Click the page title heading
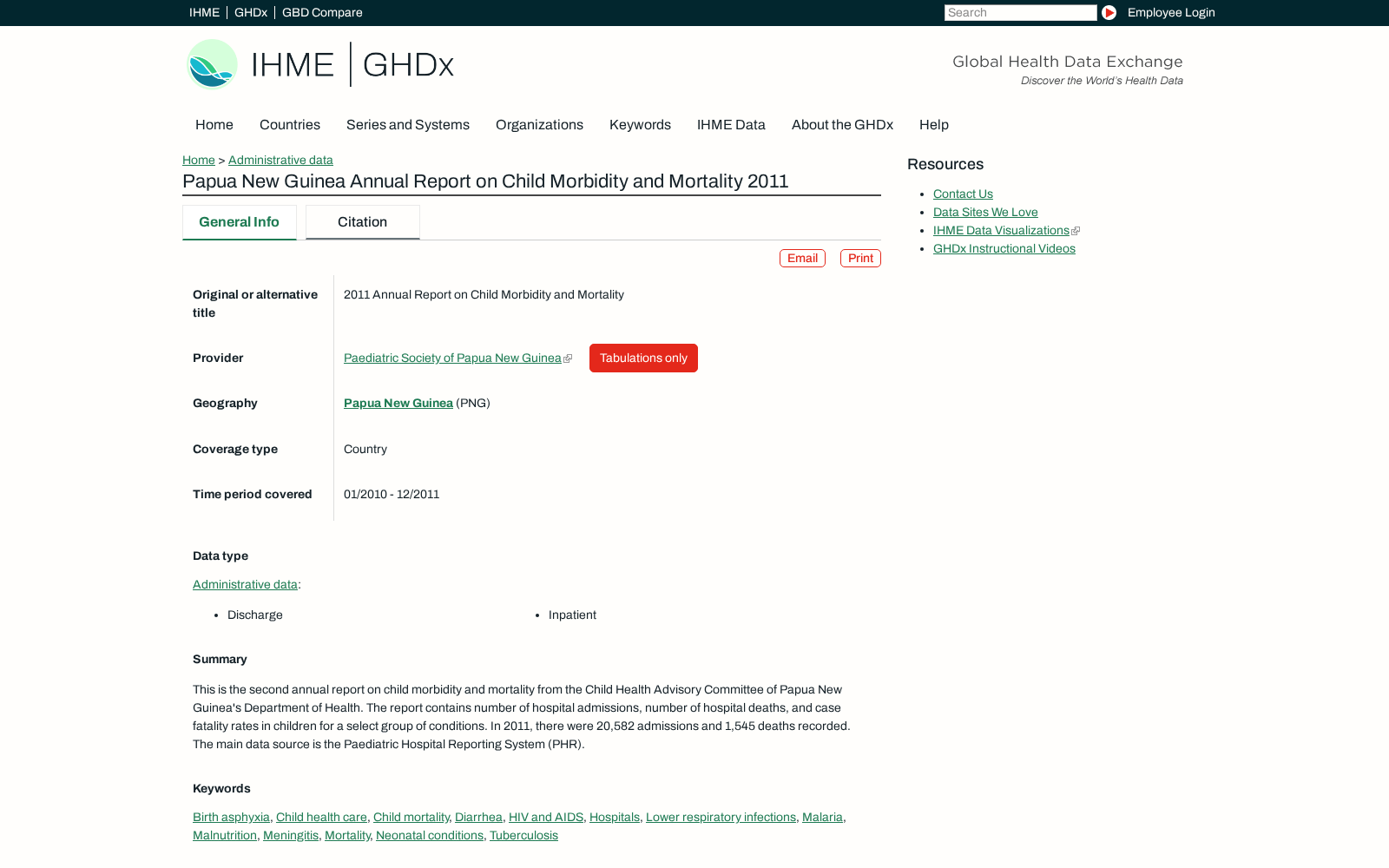This screenshot has height=868, width=1389. [x=485, y=181]
